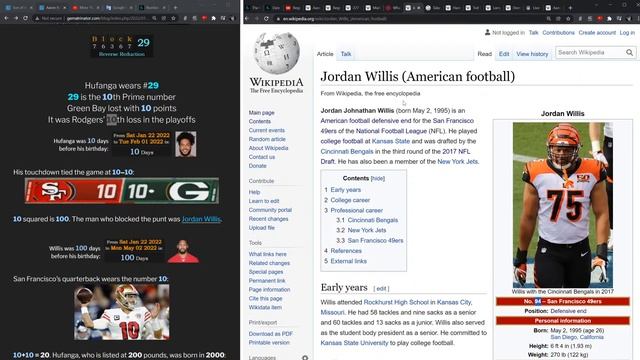Open the New York Jets link in intro

coord(458,162)
